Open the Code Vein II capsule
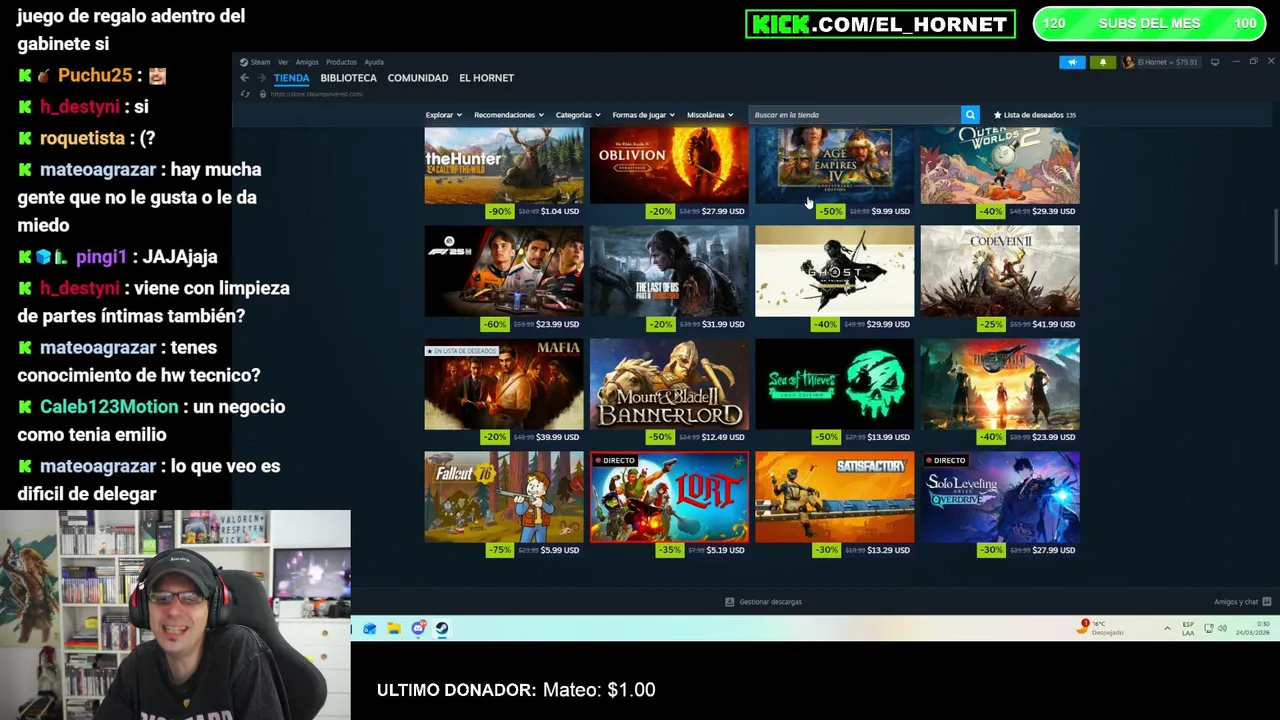Screen dimensions: 1280x720 (x=1000, y=270)
